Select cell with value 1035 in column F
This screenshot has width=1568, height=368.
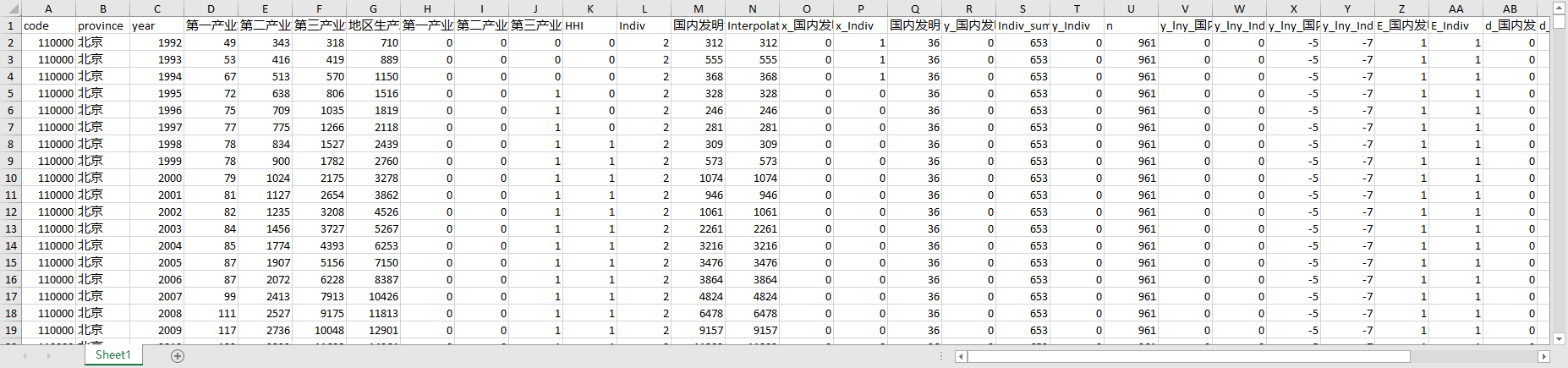(319, 110)
